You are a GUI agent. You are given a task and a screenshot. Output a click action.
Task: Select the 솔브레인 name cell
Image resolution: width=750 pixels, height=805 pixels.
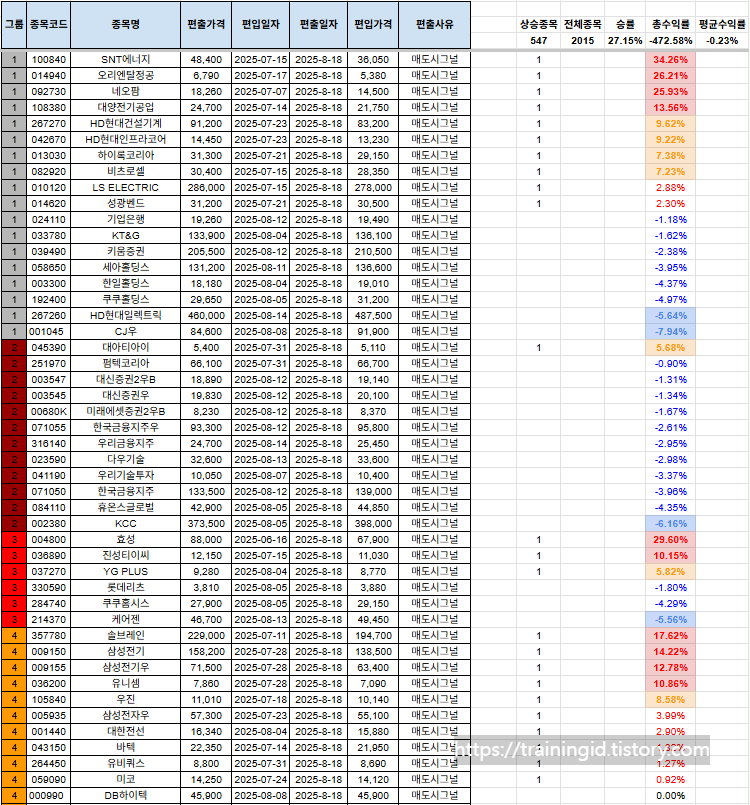click(x=125, y=636)
